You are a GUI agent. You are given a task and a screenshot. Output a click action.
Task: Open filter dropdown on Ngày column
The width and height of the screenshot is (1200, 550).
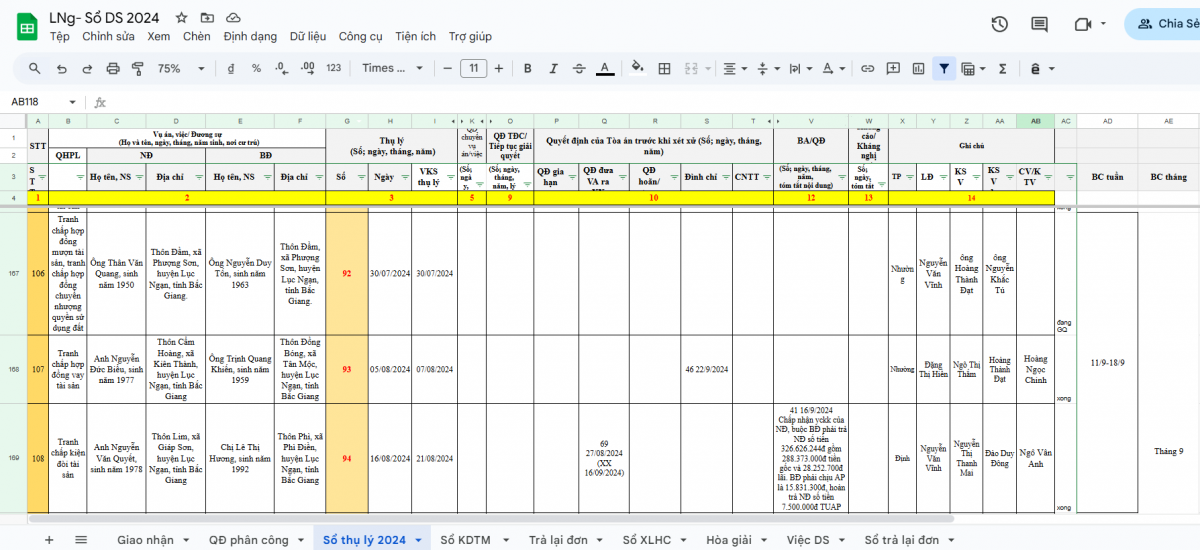[x=404, y=177]
